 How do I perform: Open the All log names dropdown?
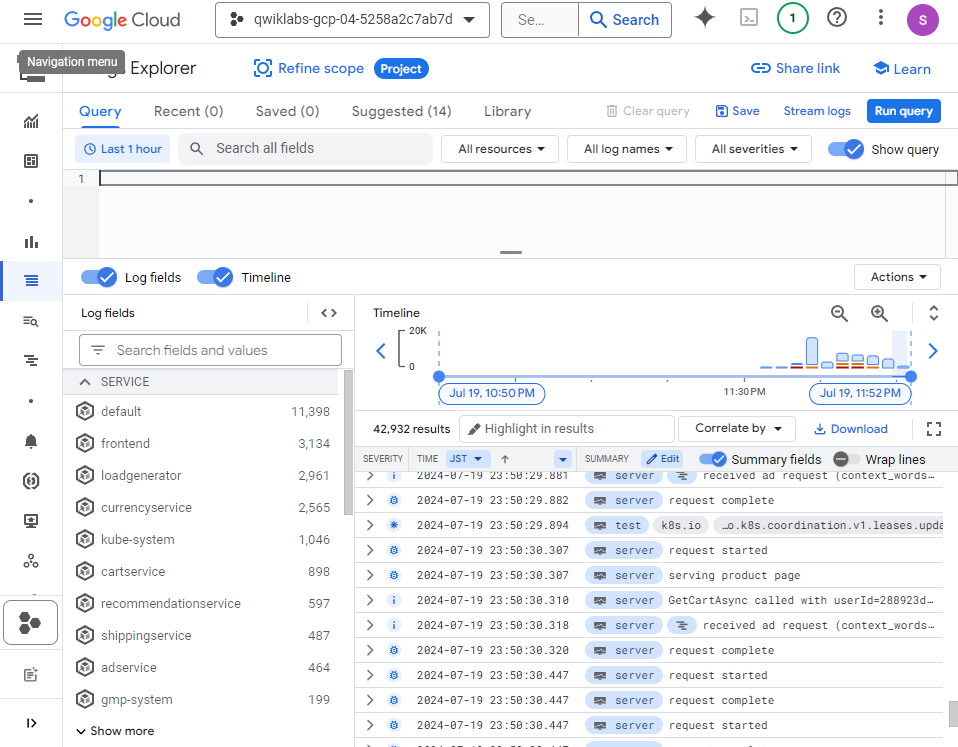click(627, 149)
